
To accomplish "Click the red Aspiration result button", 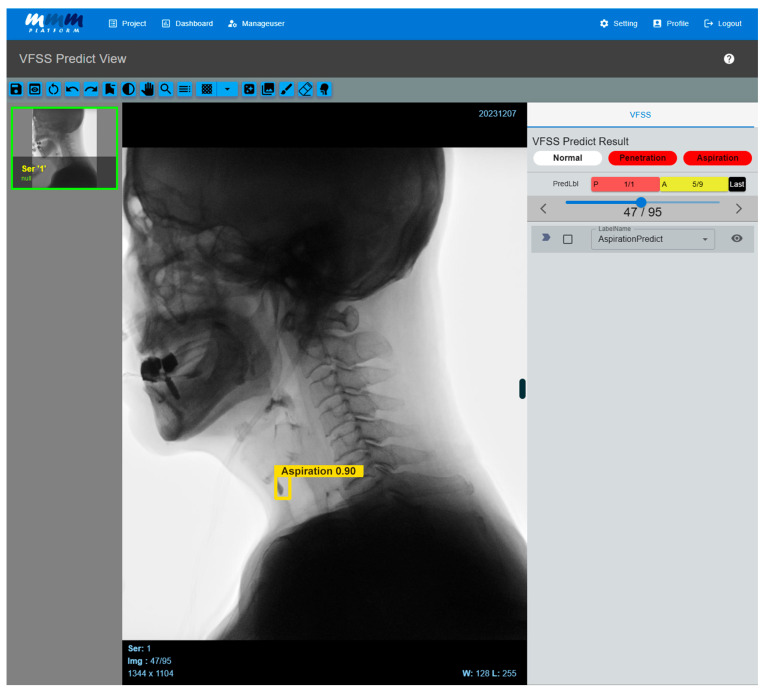I will [717, 158].
